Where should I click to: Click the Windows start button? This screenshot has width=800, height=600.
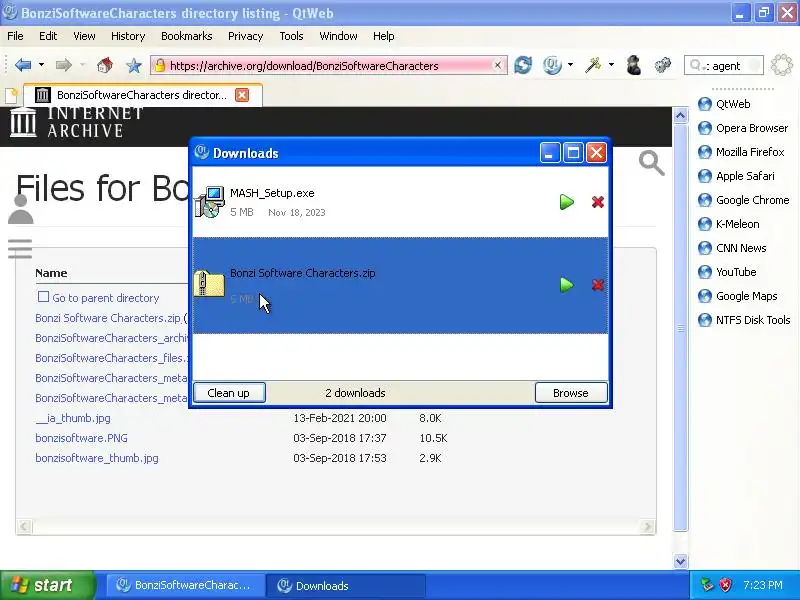47,585
